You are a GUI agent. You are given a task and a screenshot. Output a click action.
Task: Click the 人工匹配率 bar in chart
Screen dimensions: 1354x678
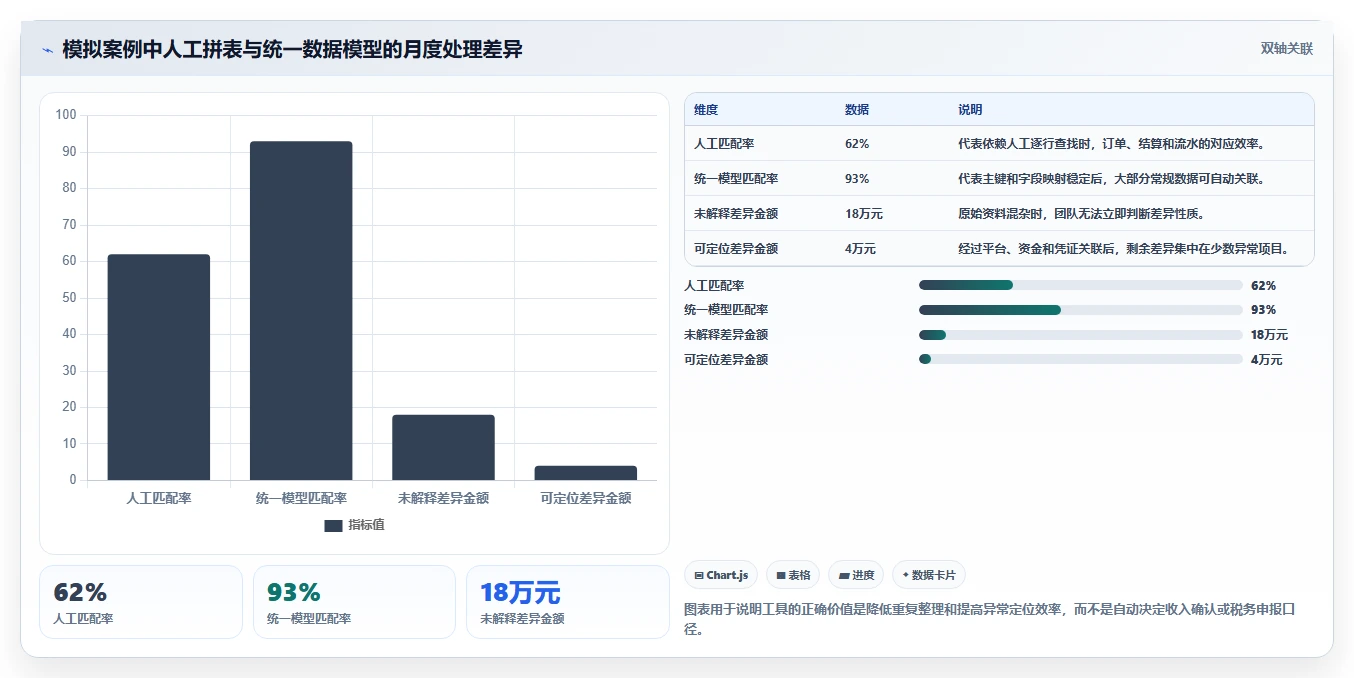159,367
